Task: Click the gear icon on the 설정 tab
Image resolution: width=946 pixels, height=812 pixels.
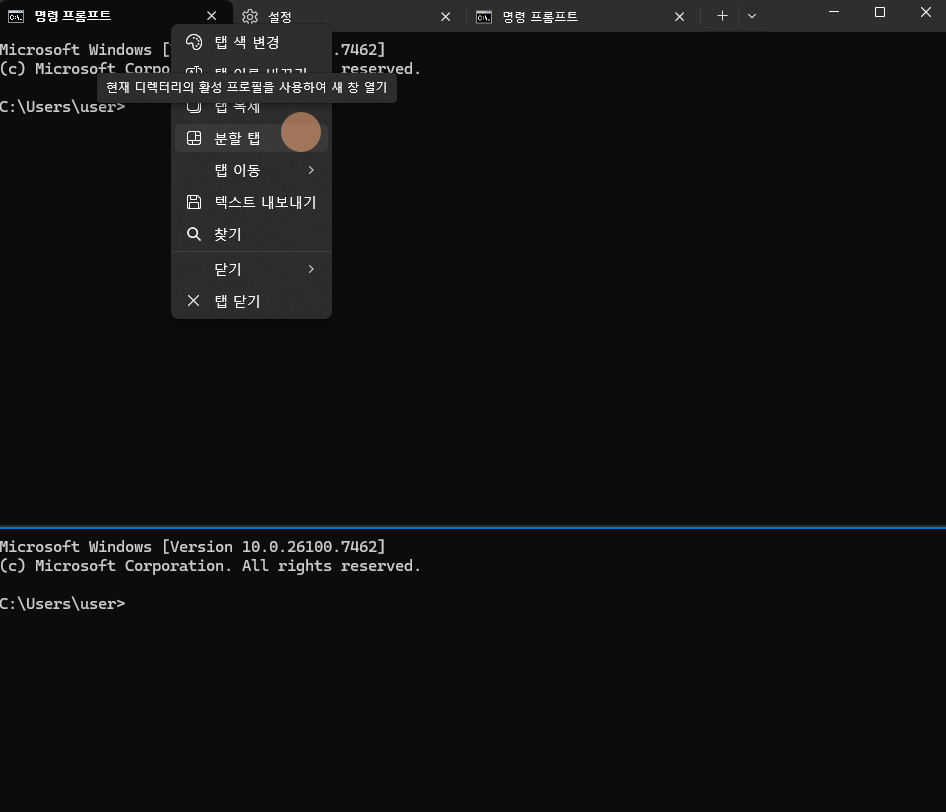Action: (x=250, y=17)
